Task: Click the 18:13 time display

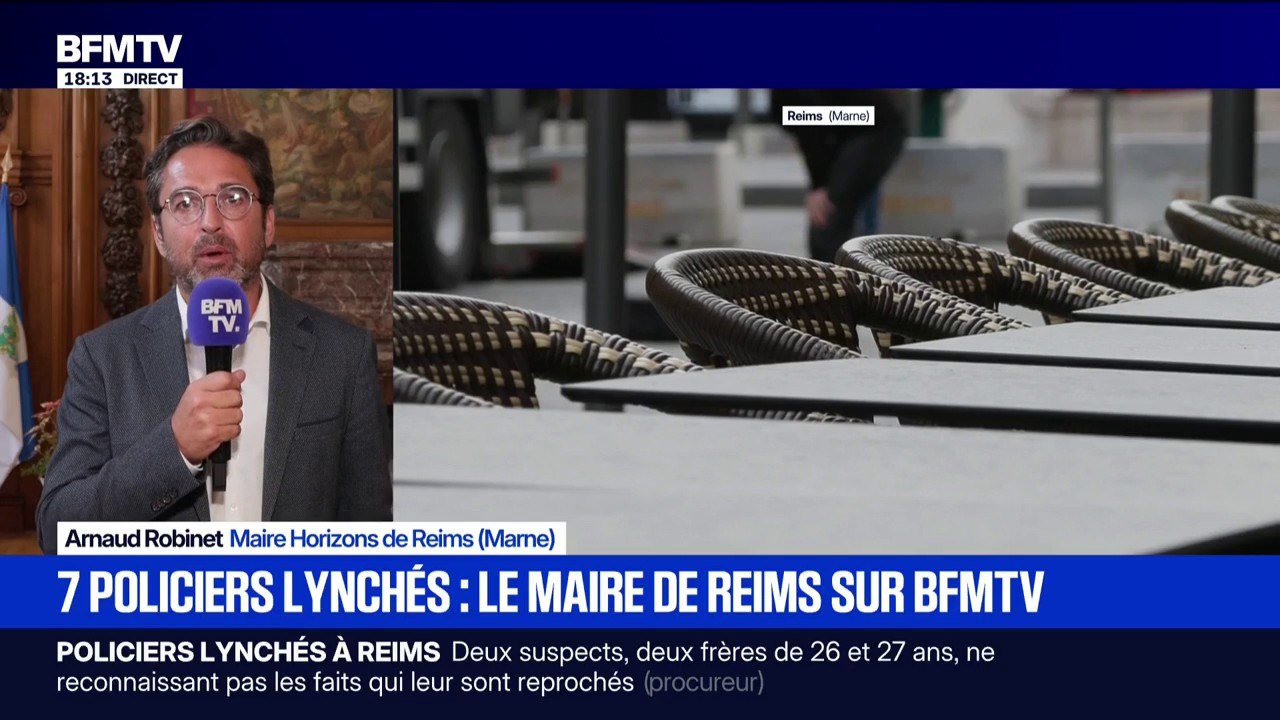Action: pos(88,78)
